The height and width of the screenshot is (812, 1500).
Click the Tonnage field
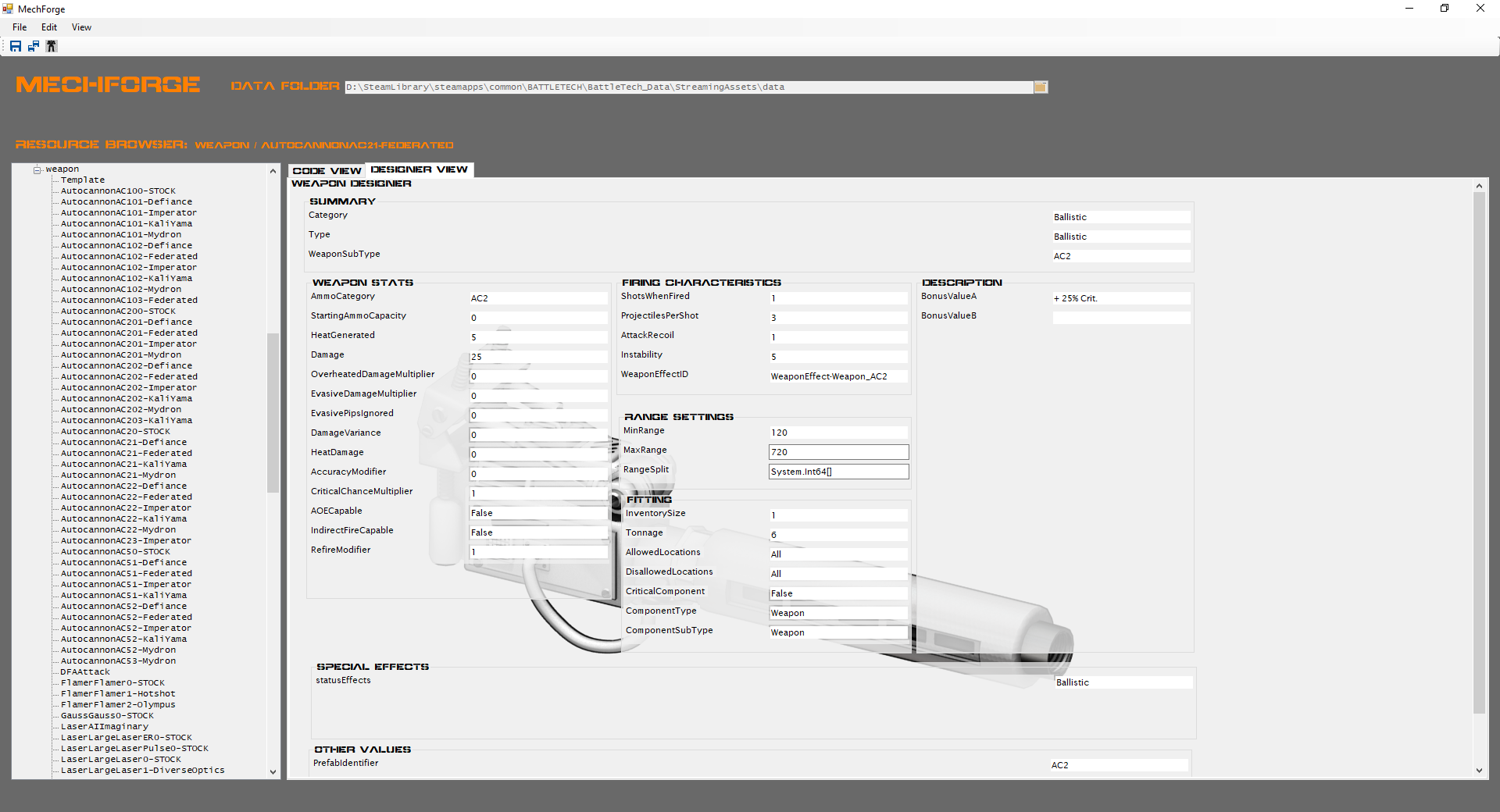click(838, 535)
